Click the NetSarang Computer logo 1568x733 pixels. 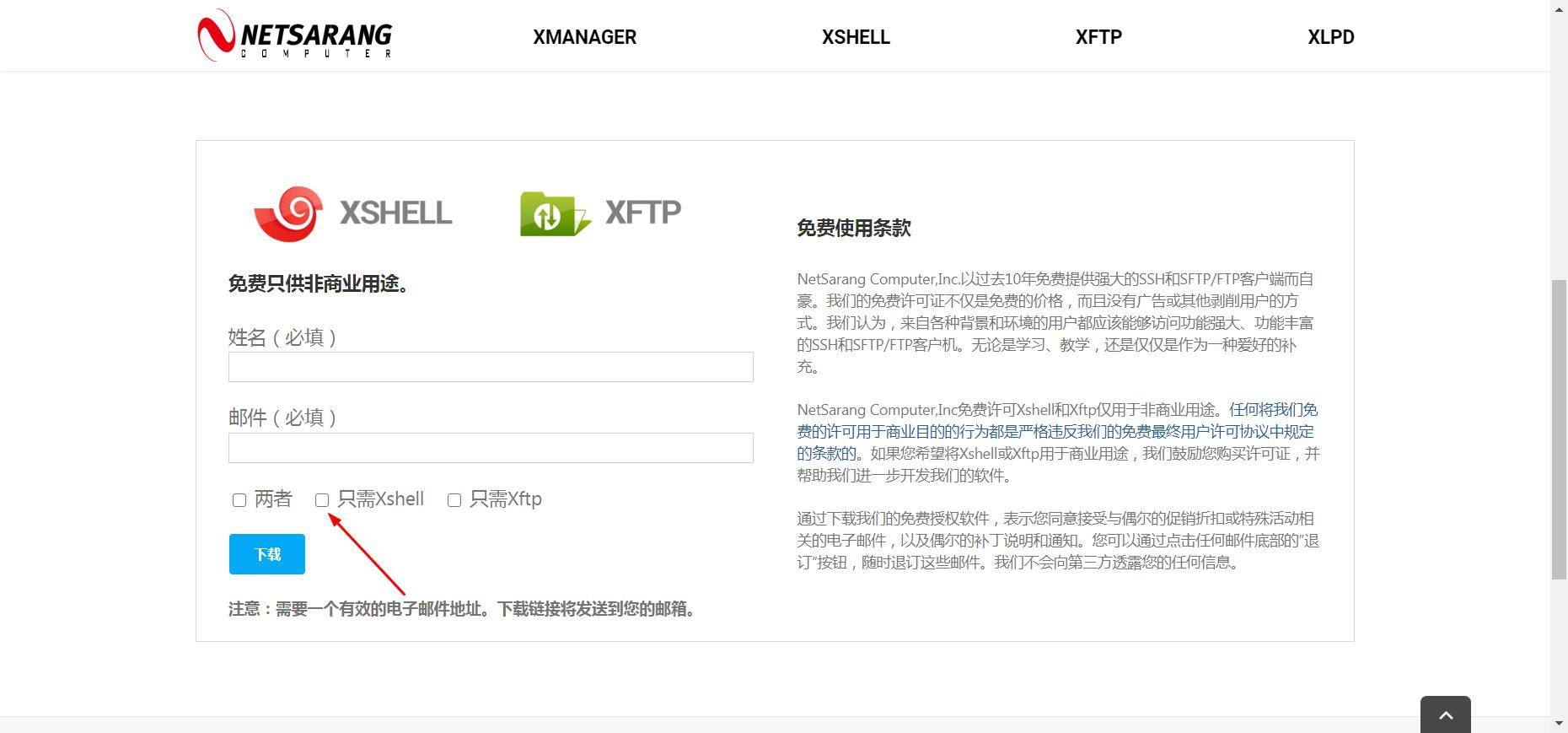[x=295, y=35]
